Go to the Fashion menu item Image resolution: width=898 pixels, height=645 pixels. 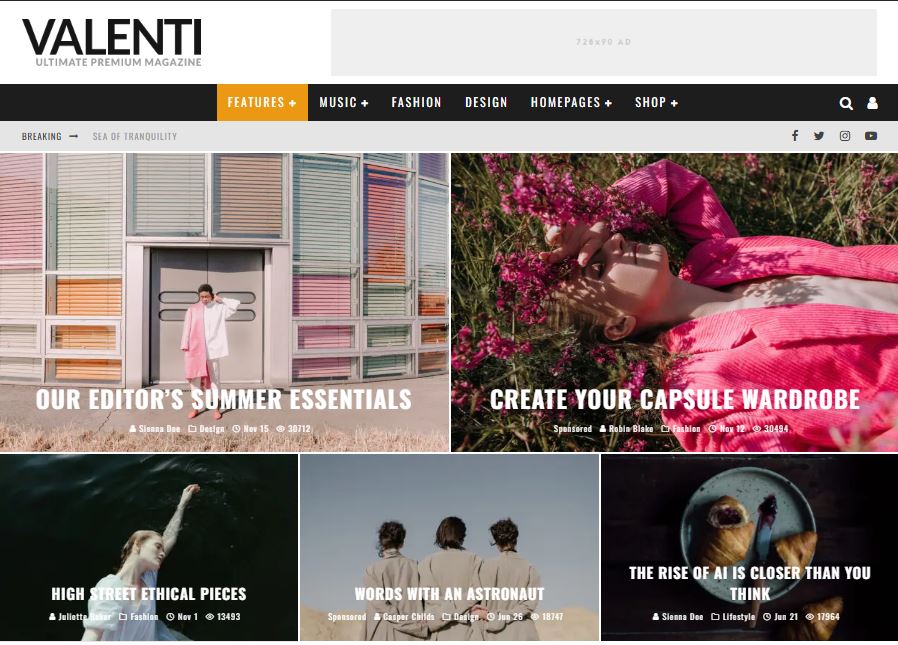(416, 103)
